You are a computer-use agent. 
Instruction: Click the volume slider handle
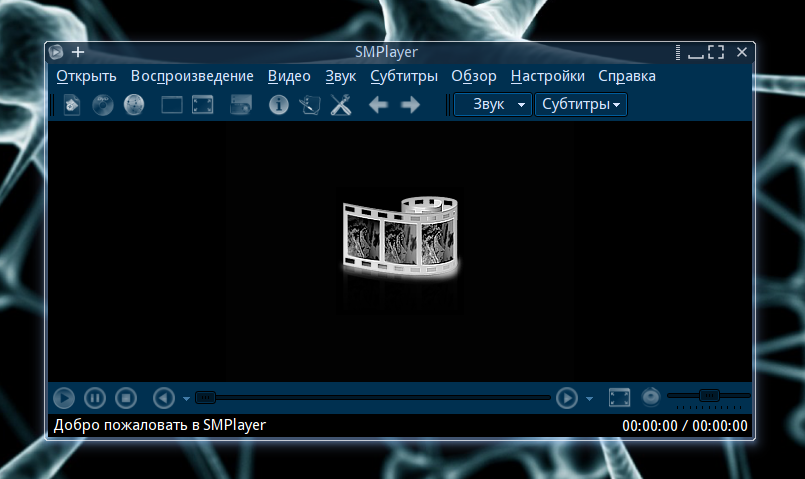[709, 395]
